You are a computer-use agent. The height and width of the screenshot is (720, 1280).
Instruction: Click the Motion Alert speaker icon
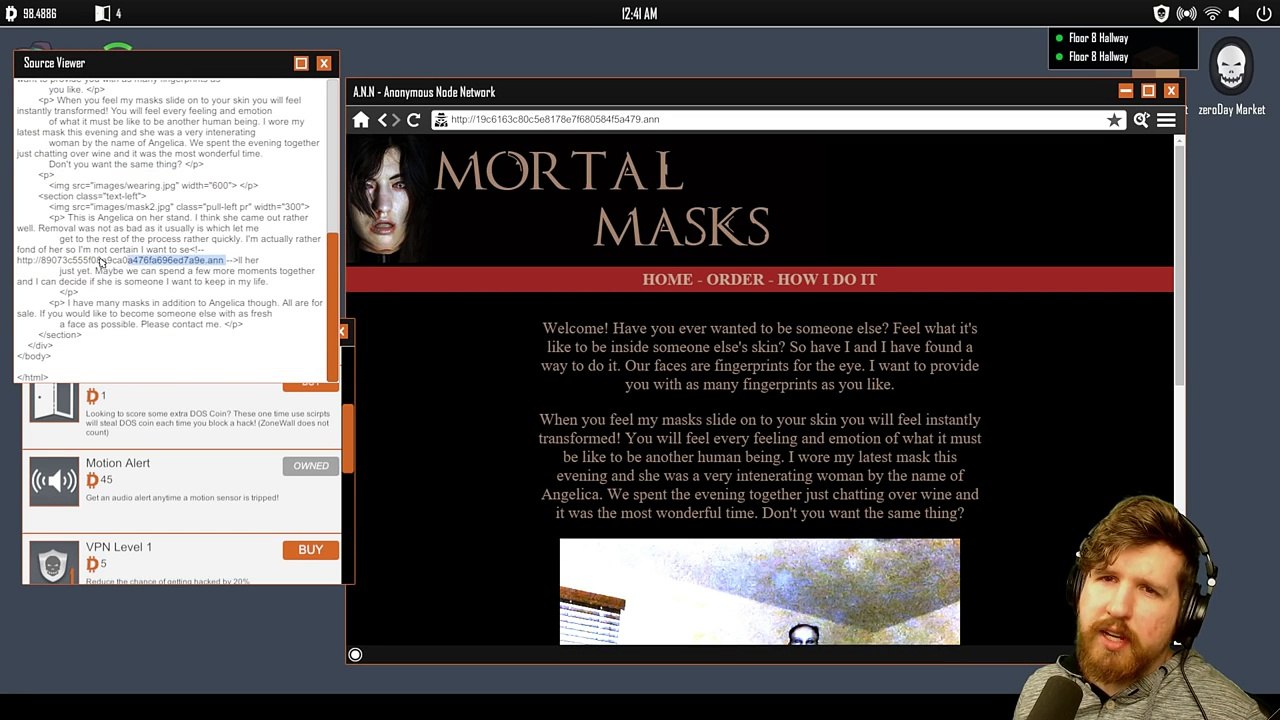pyautogui.click(x=54, y=481)
